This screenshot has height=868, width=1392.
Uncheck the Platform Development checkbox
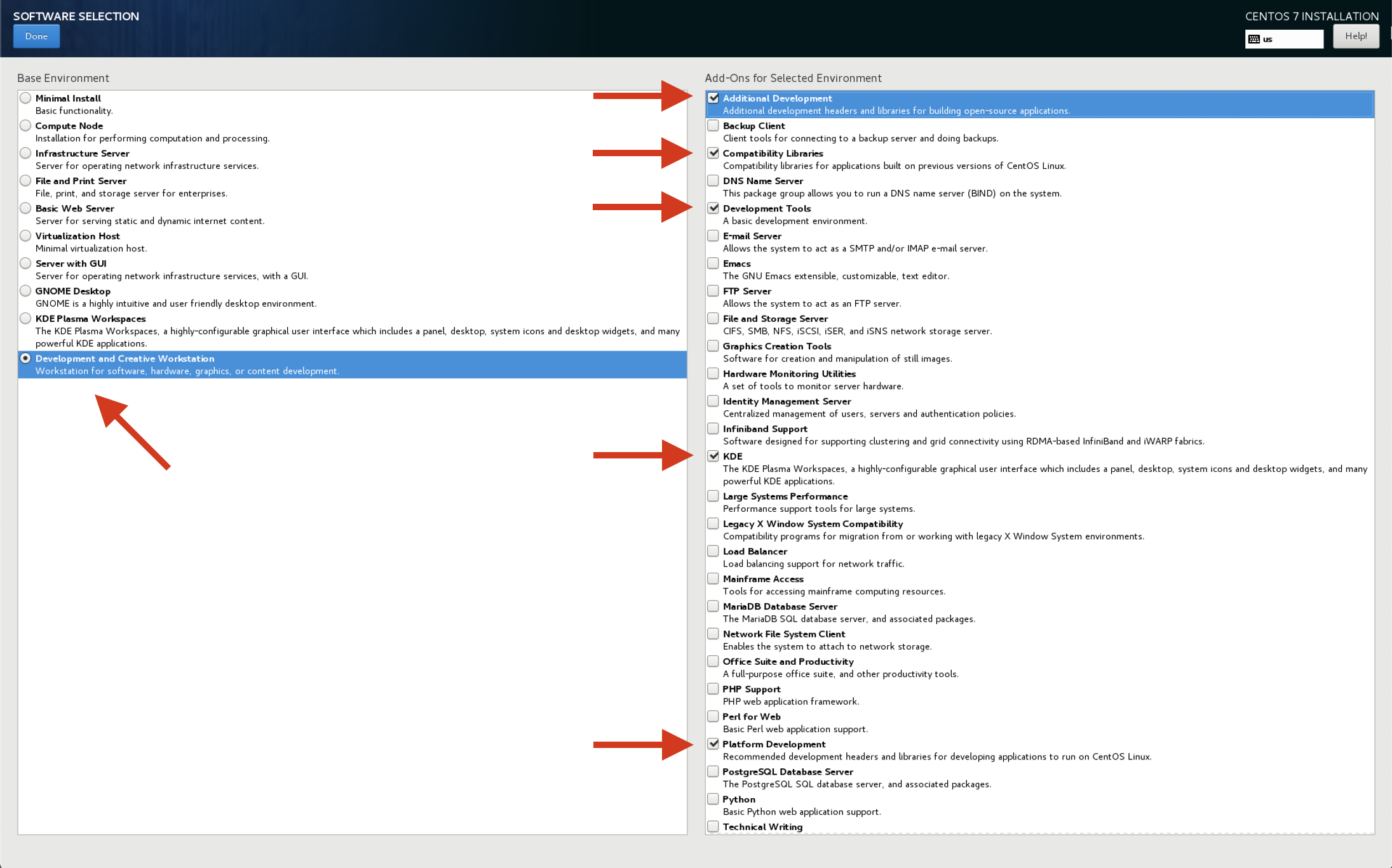713,744
